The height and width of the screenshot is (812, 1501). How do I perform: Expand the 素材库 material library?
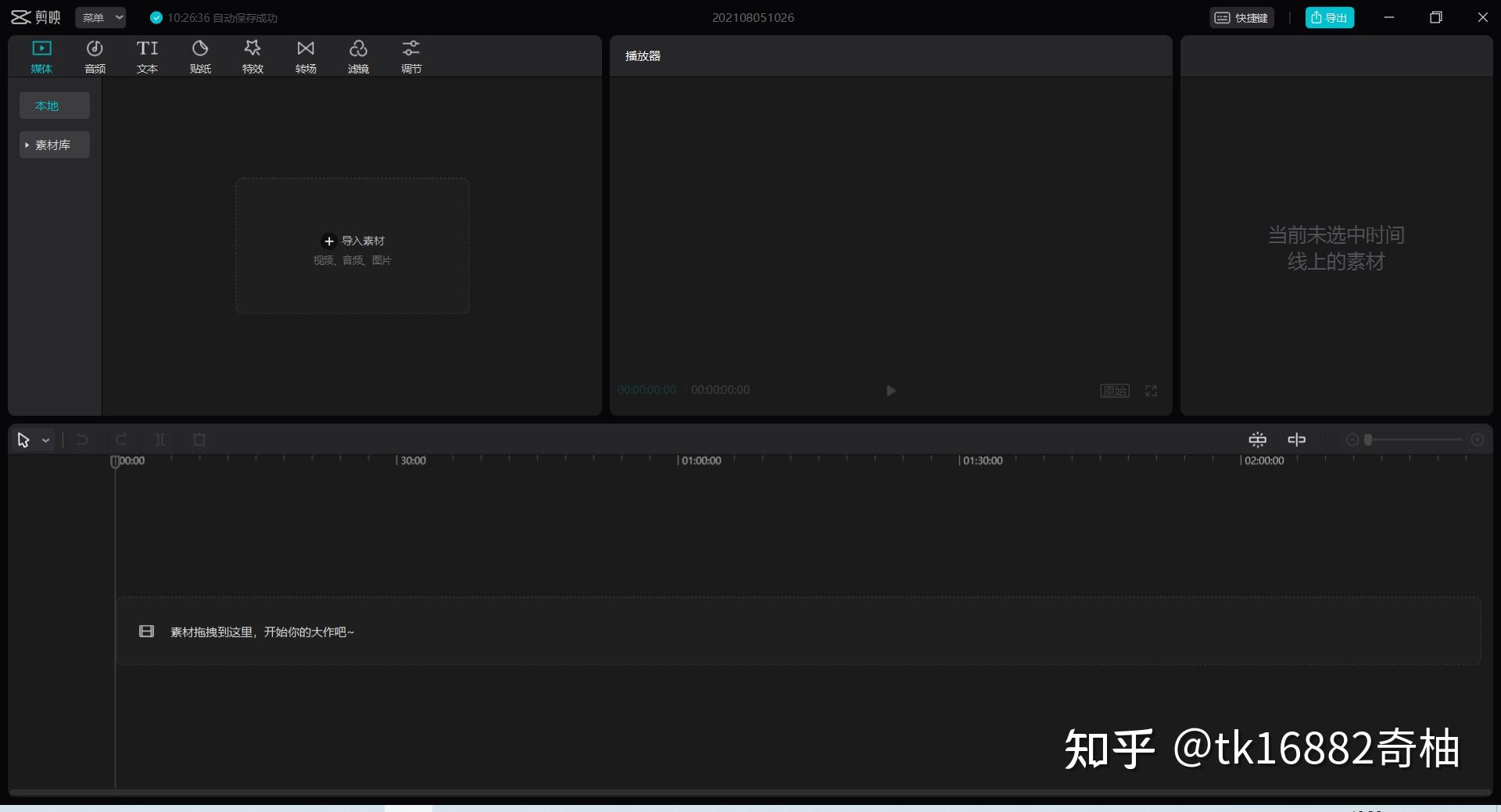pyautogui.click(x=55, y=145)
